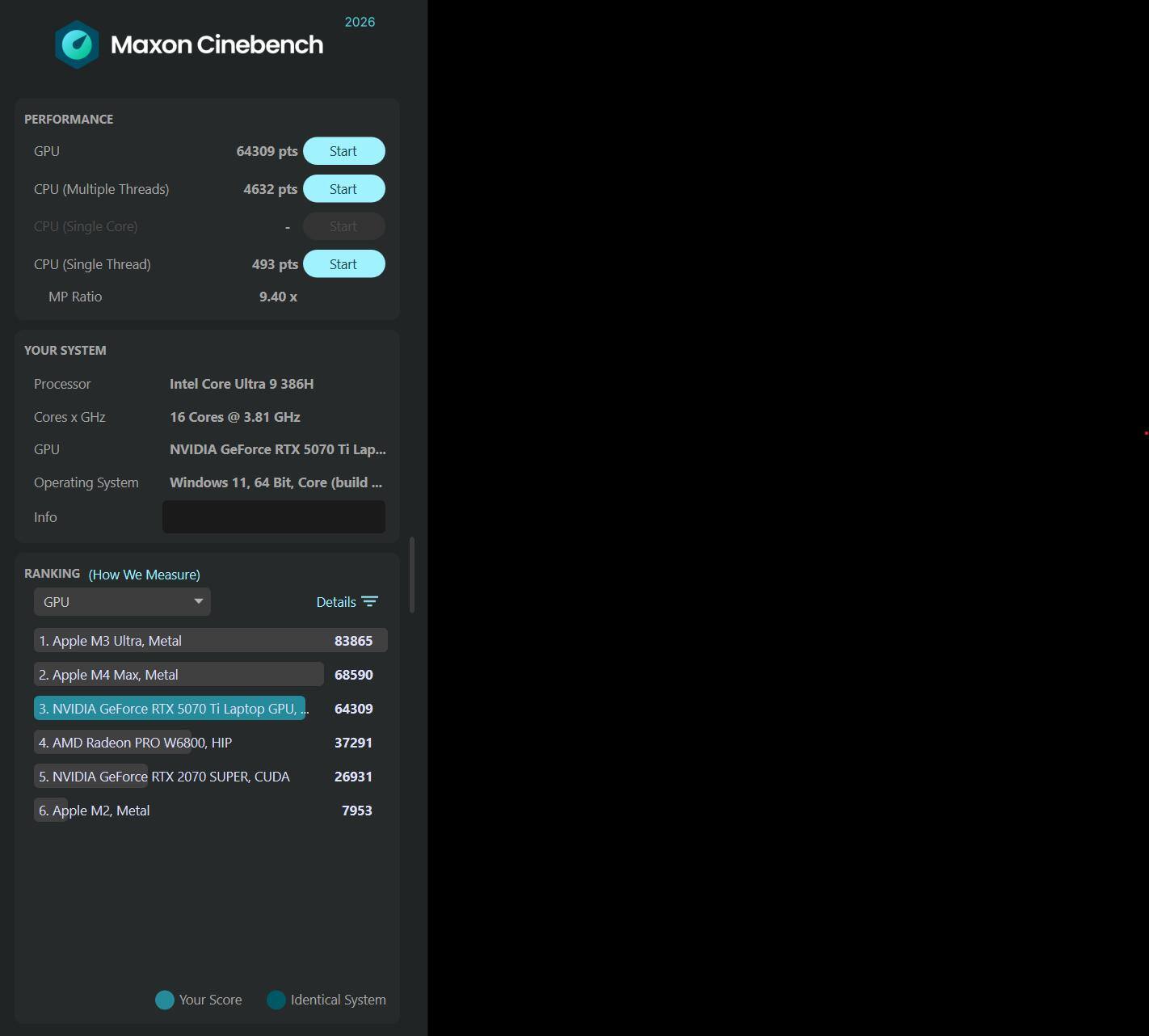Click the Windows 11, 64 Bit operating system value

276,482
